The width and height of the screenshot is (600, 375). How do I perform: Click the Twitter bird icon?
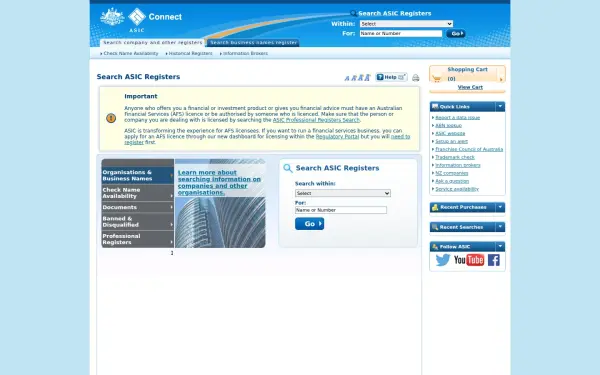tap(443, 260)
